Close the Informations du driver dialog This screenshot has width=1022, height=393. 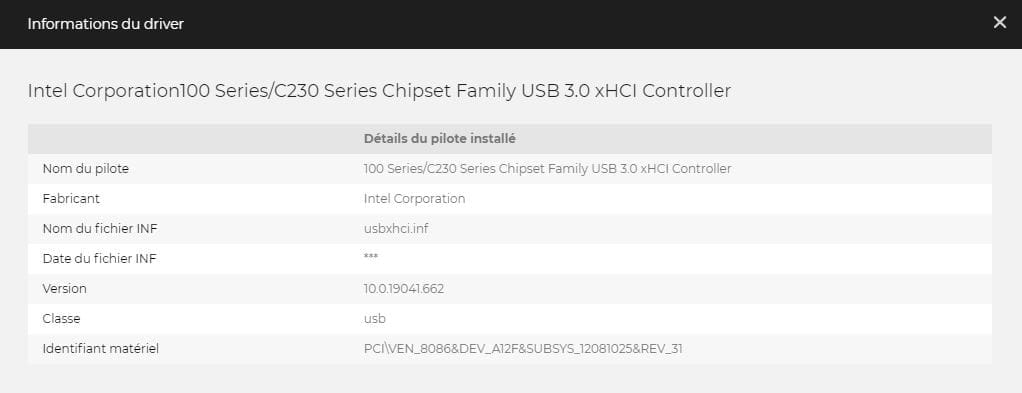[999, 23]
